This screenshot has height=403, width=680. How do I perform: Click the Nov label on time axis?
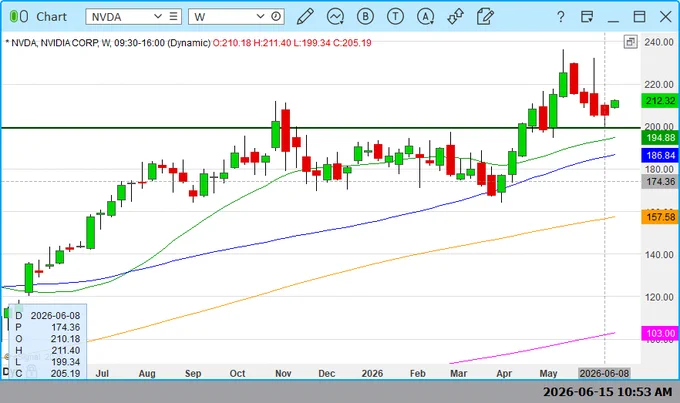[283, 374]
